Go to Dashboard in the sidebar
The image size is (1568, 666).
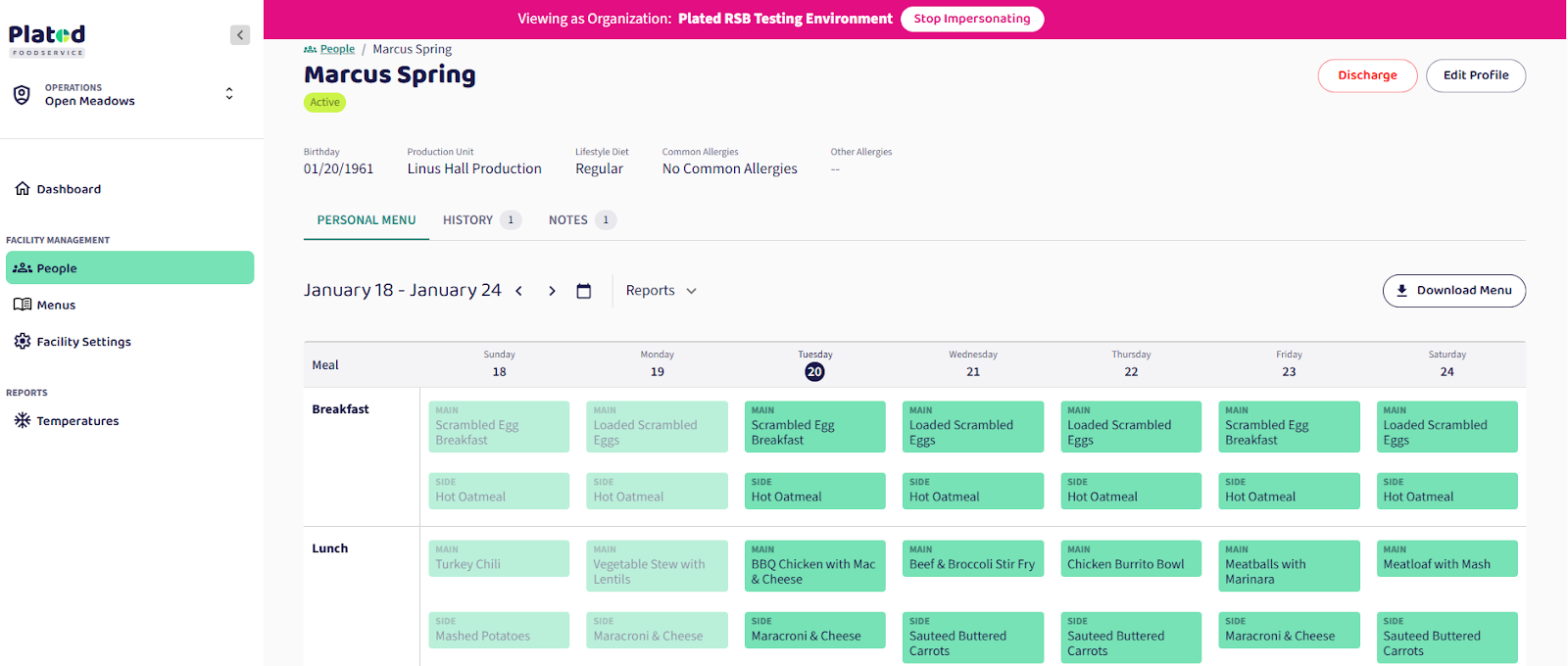(69, 189)
